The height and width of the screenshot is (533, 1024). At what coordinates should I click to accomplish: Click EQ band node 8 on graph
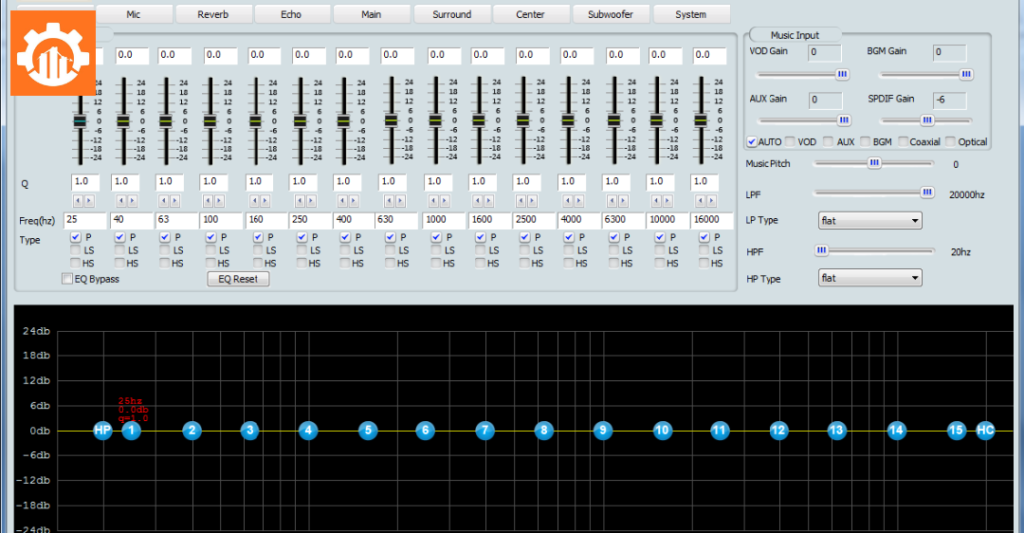tap(543, 430)
